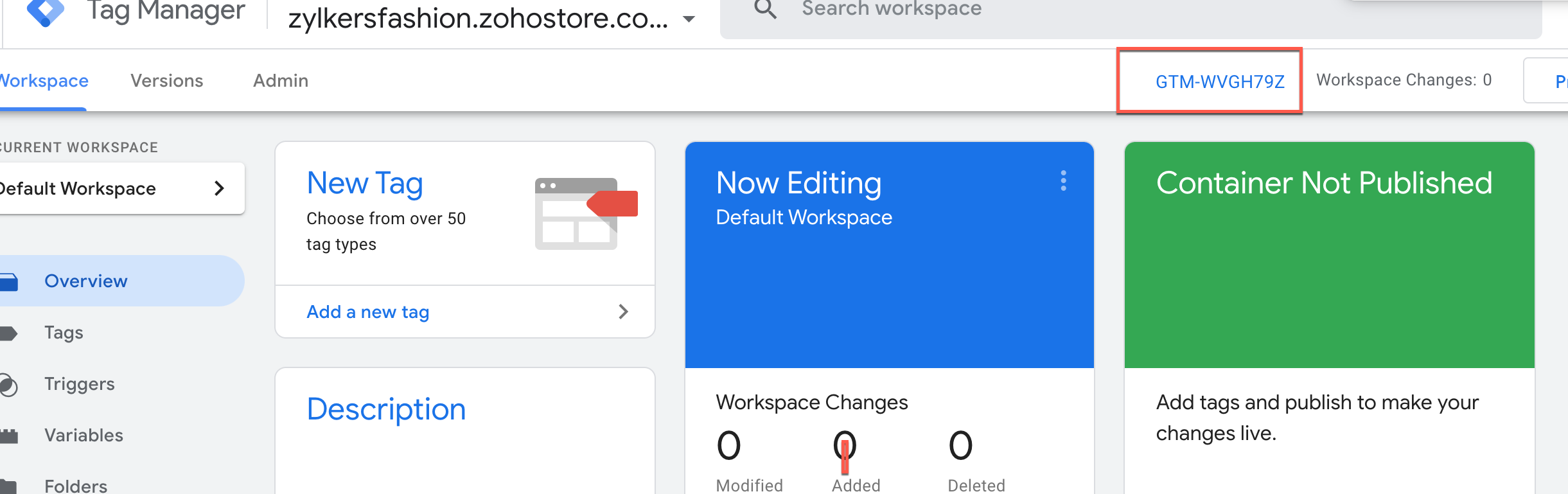Image resolution: width=1568 pixels, height=494 pixels.
Task: Switch to the Versions tab
Action: click(167, 81)
